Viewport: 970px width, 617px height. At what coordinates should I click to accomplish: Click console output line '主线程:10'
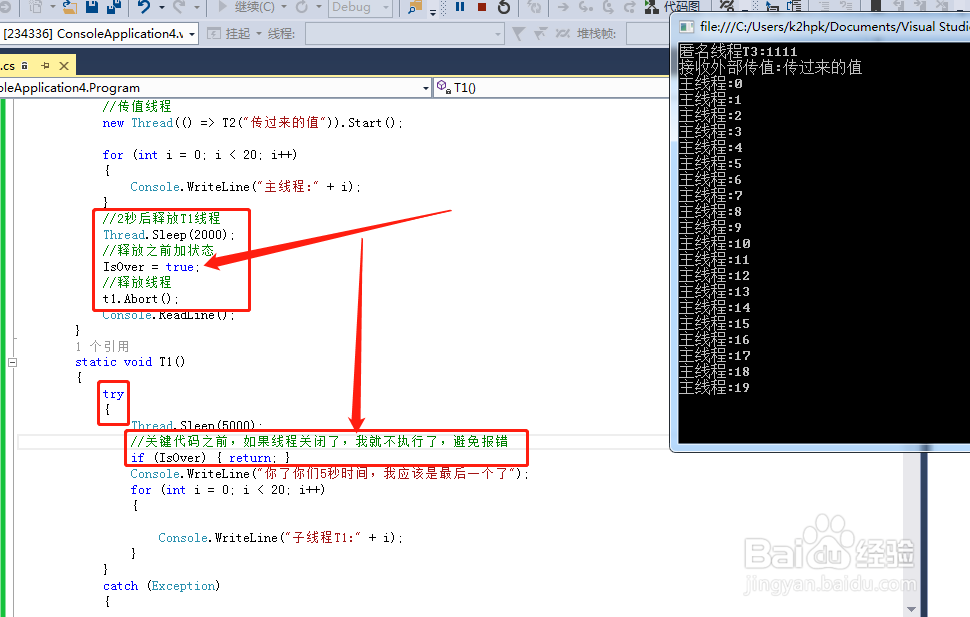click(x=715, y=243)
